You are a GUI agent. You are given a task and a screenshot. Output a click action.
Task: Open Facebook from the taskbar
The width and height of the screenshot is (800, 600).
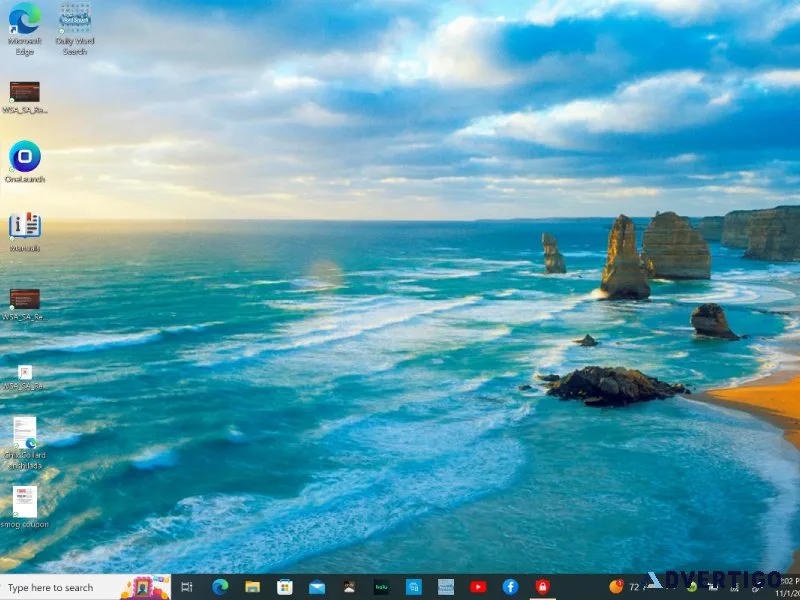tap(510, 587)
